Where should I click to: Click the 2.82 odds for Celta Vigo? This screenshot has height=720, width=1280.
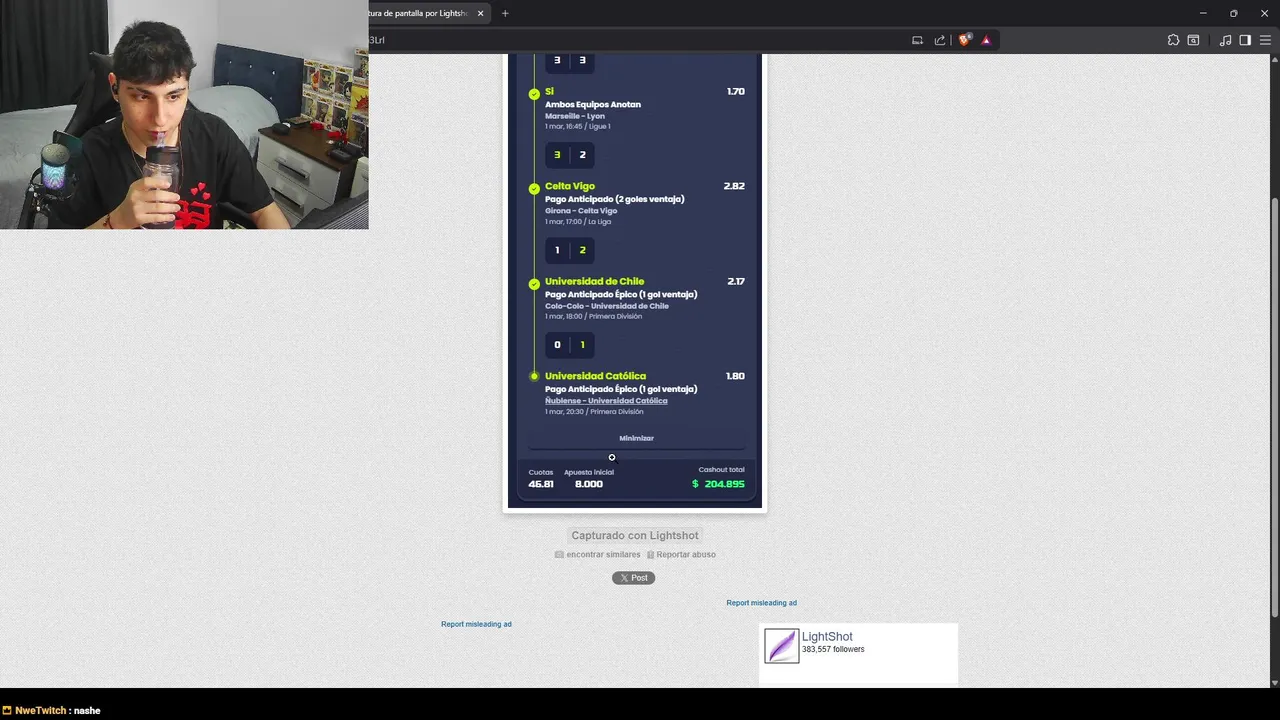pyautogui.click(x=734, y=186)
